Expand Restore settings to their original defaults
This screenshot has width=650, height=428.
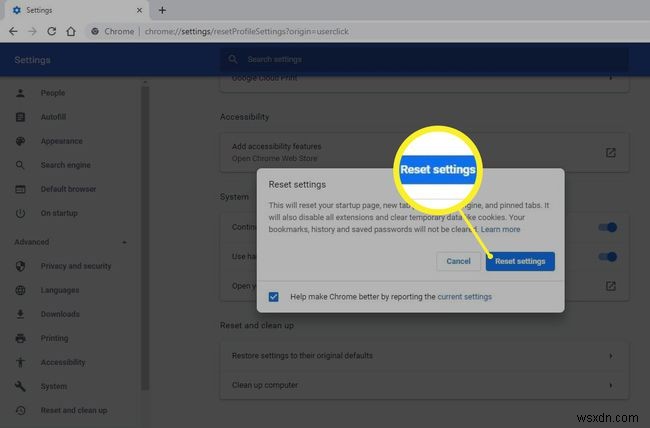[x=424, y=355]
